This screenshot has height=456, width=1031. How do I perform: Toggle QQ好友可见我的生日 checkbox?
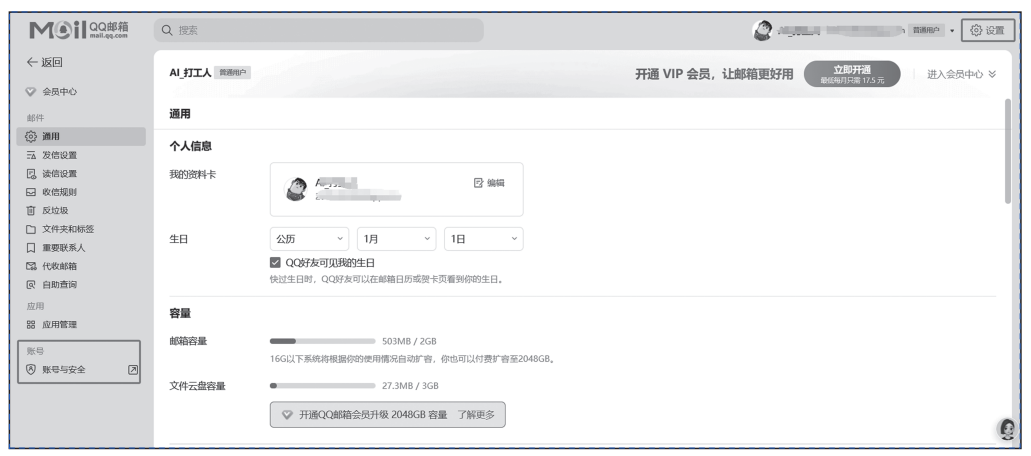pyautogui.click(x=276, y=263)
